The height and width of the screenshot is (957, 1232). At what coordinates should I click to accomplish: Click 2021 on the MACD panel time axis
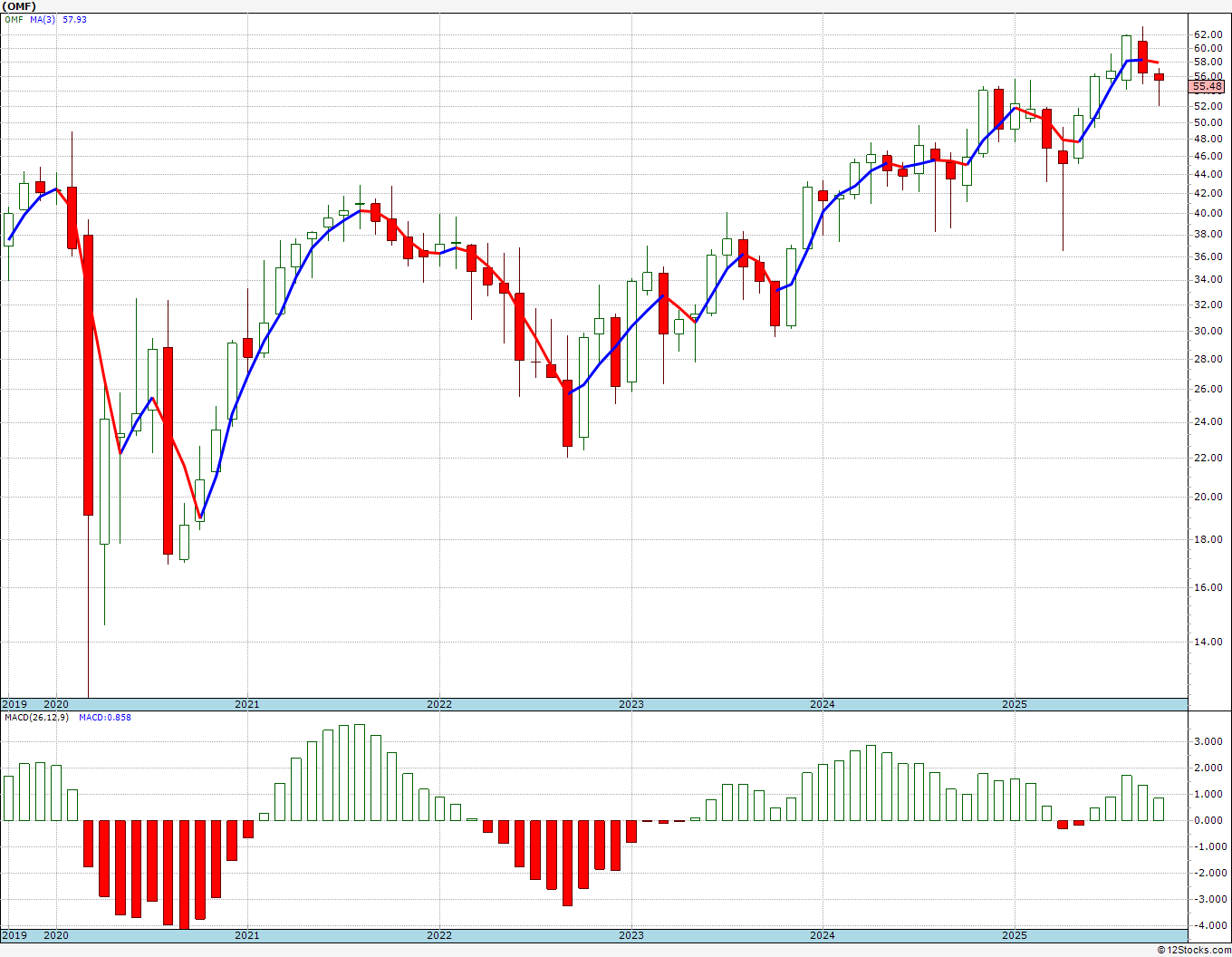click(x=247, y=935)
